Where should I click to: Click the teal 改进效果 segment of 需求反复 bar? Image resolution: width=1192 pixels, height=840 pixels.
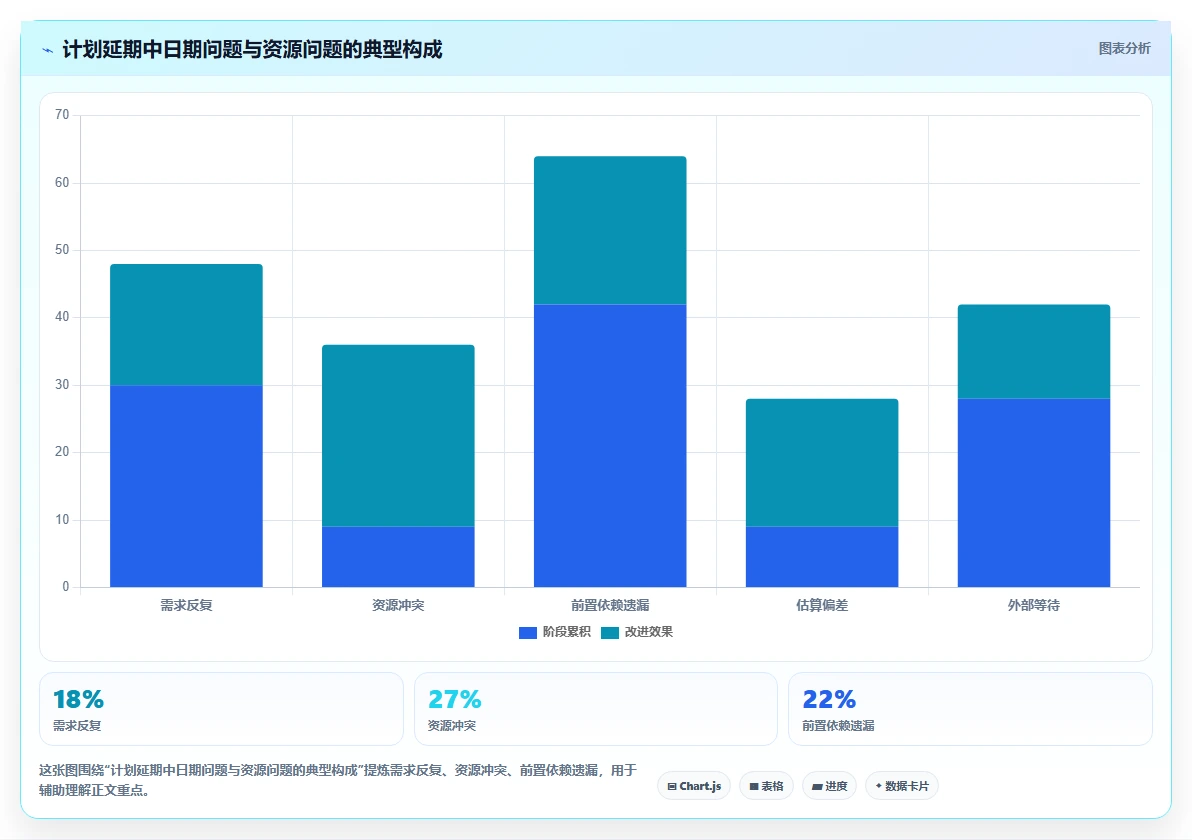[x=186, y=325]
